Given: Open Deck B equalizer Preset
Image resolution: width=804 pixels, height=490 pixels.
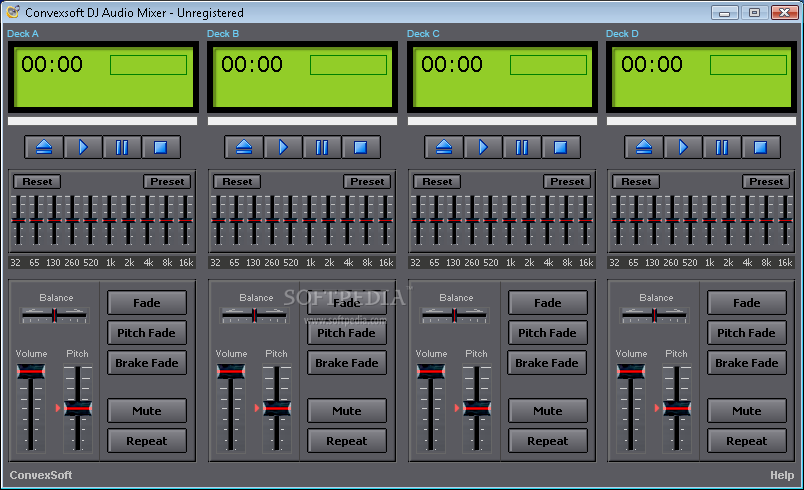Looking at the screenshot, I should click(x=367, y=181).
